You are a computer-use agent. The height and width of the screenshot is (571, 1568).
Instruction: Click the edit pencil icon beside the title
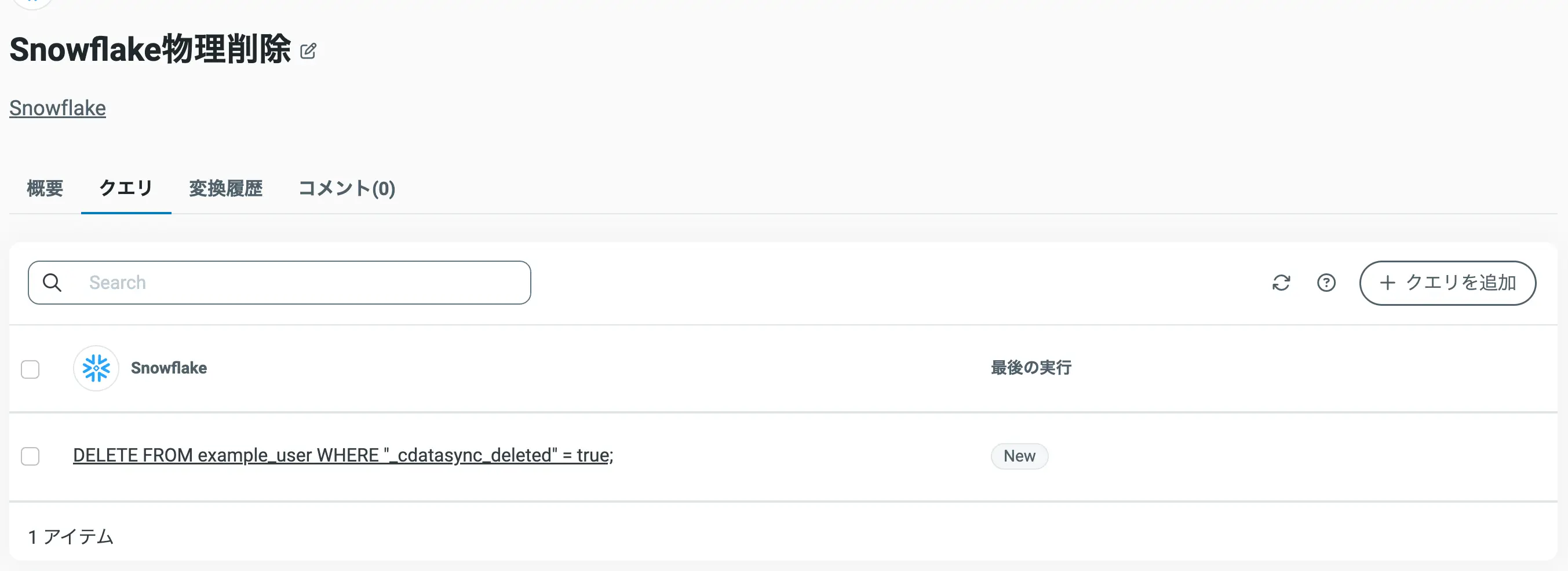click(308, 51)
